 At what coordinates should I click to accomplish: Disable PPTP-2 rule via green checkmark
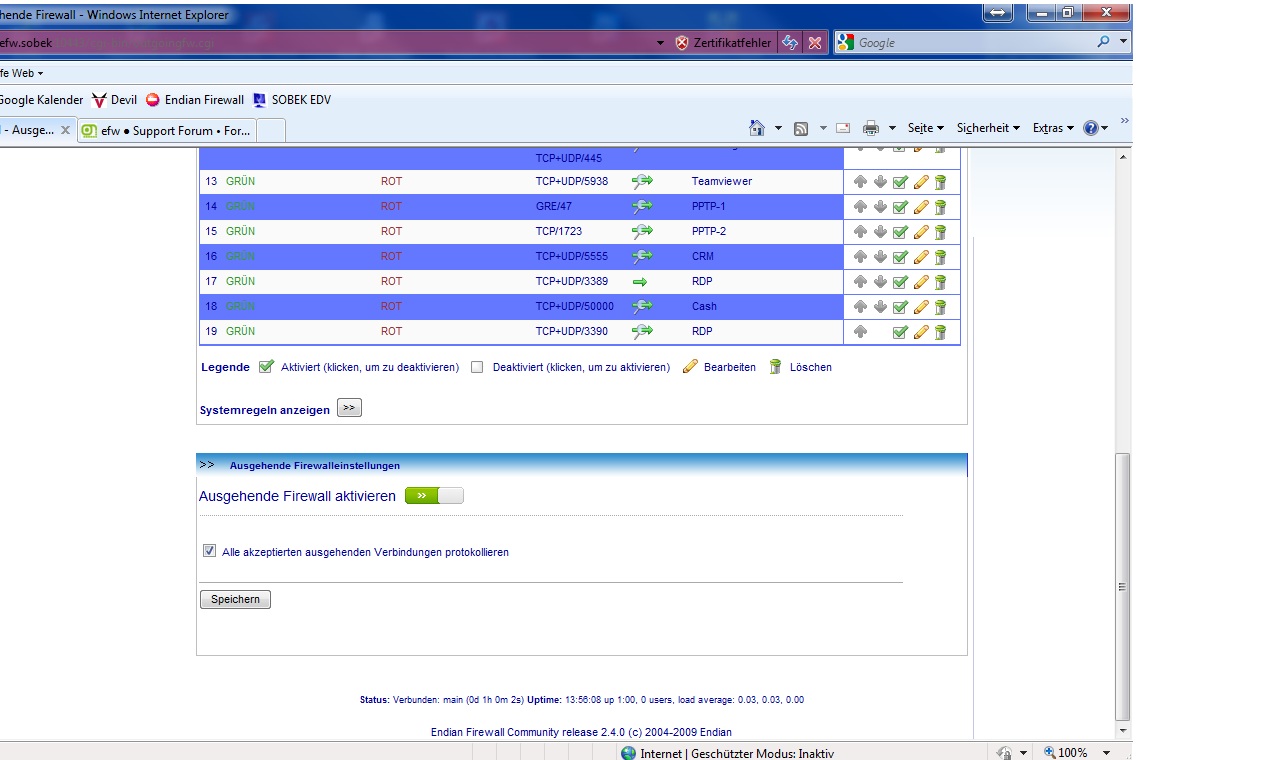[x=900, y=232]
